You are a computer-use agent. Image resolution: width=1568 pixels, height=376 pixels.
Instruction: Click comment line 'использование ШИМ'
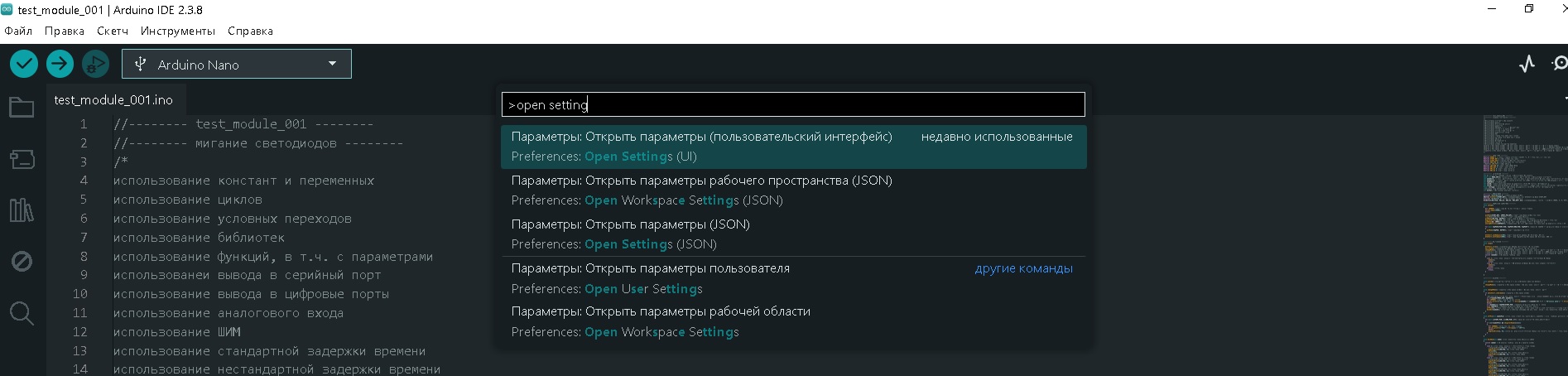(x=177, y=332)
